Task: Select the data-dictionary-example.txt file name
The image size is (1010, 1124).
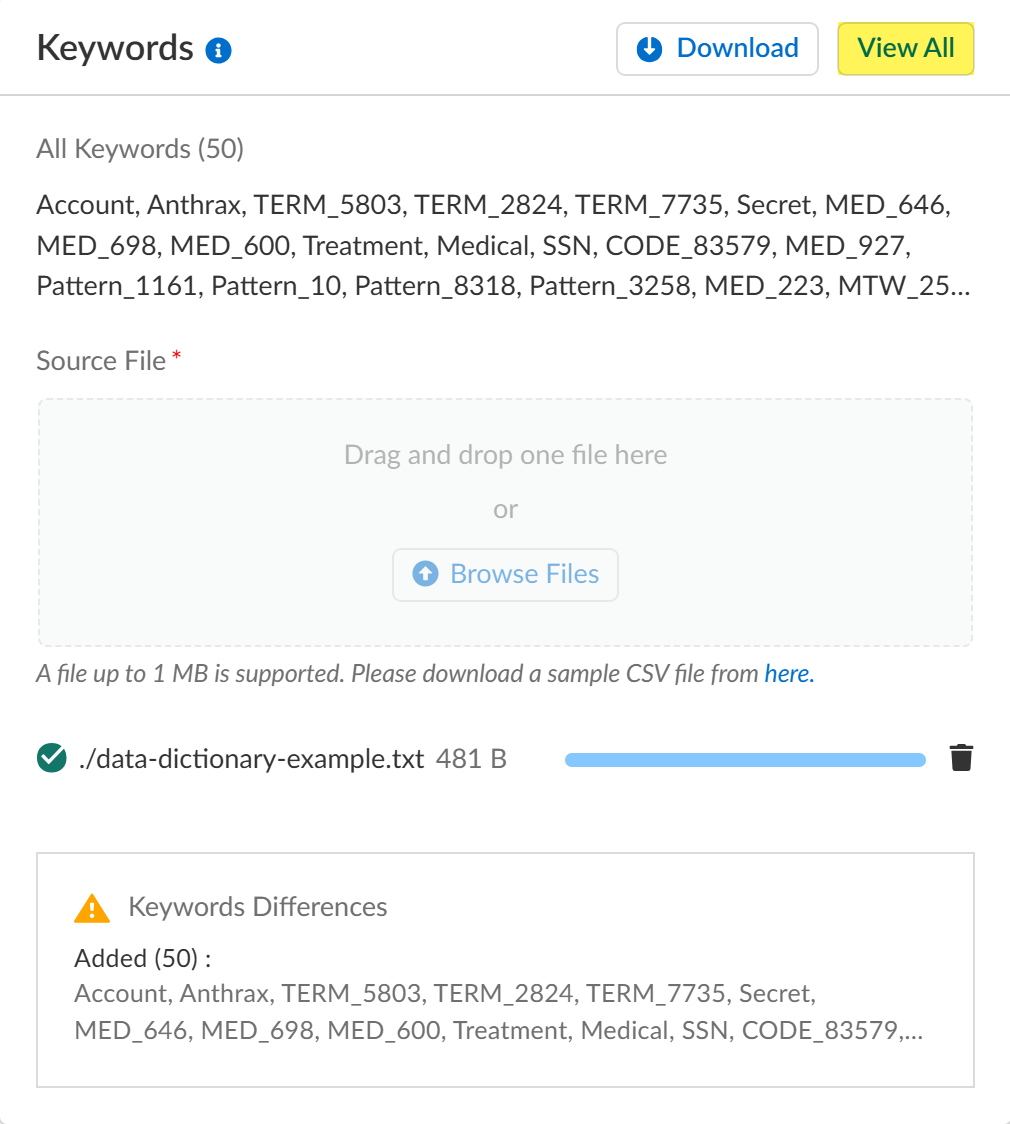Action: pyautogui.click(x=251, y=759)
